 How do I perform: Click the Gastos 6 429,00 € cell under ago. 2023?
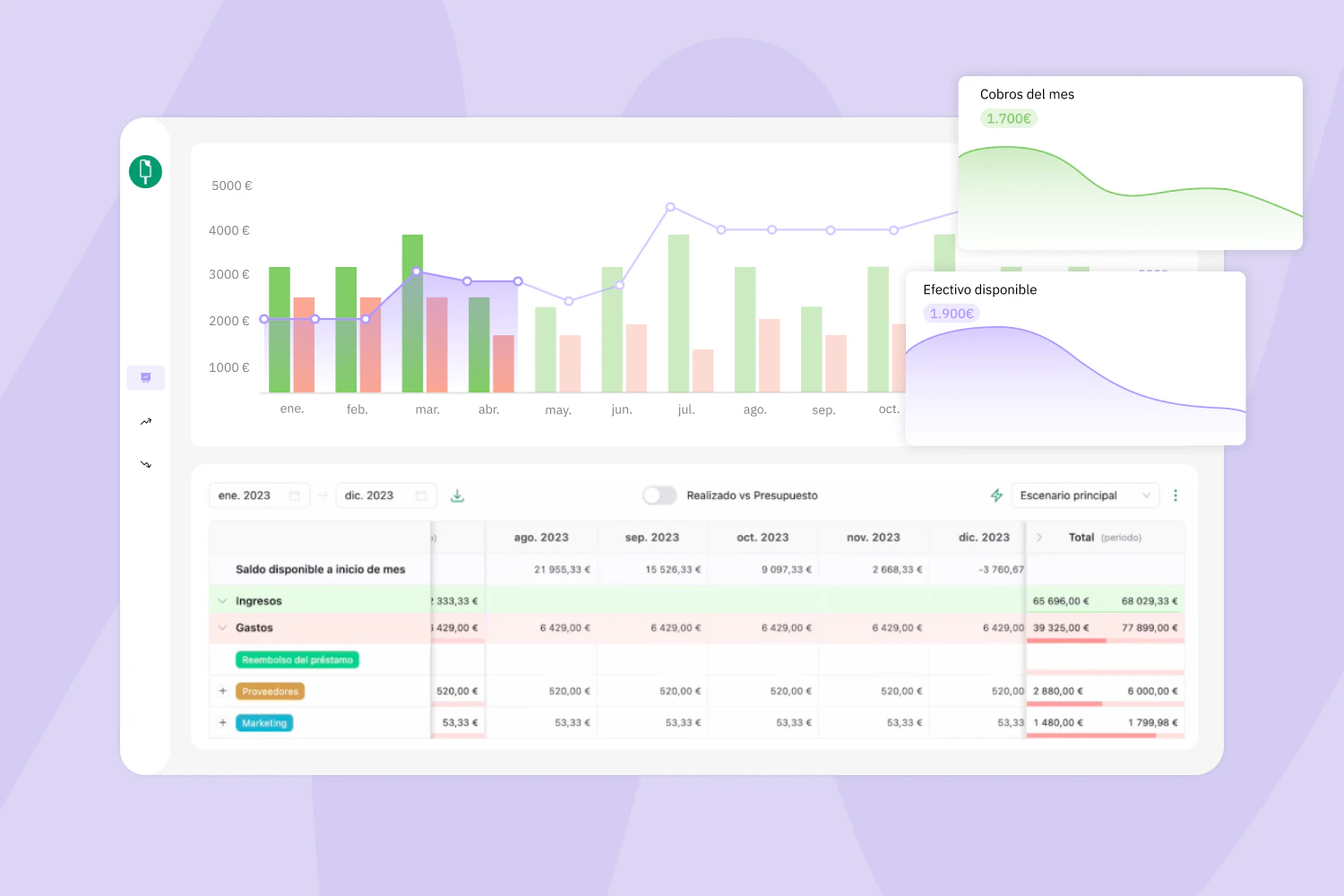pyautogui.click(x=564, y=628)
